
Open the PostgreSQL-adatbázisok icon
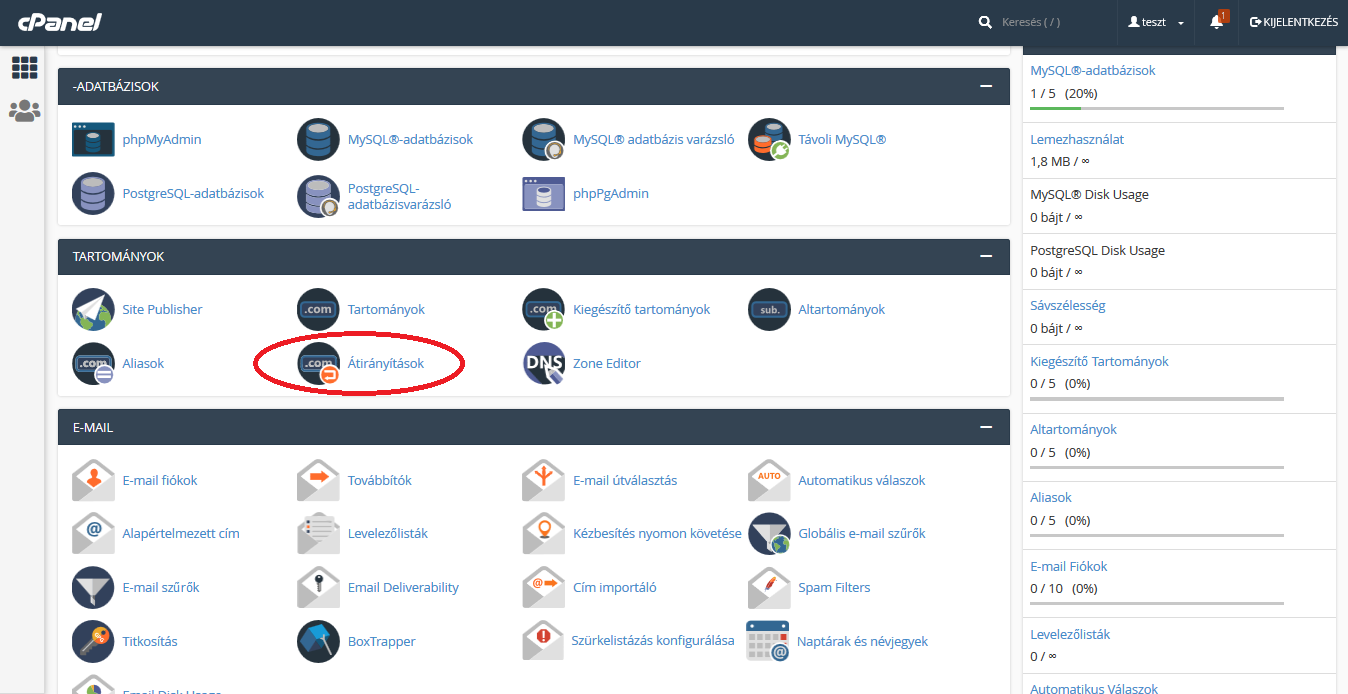(94, 194)
